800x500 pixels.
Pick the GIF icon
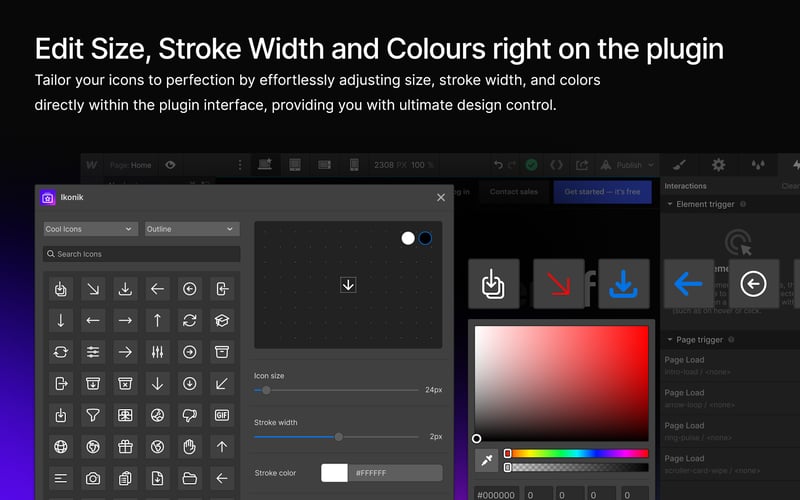(x=222, y=415)
